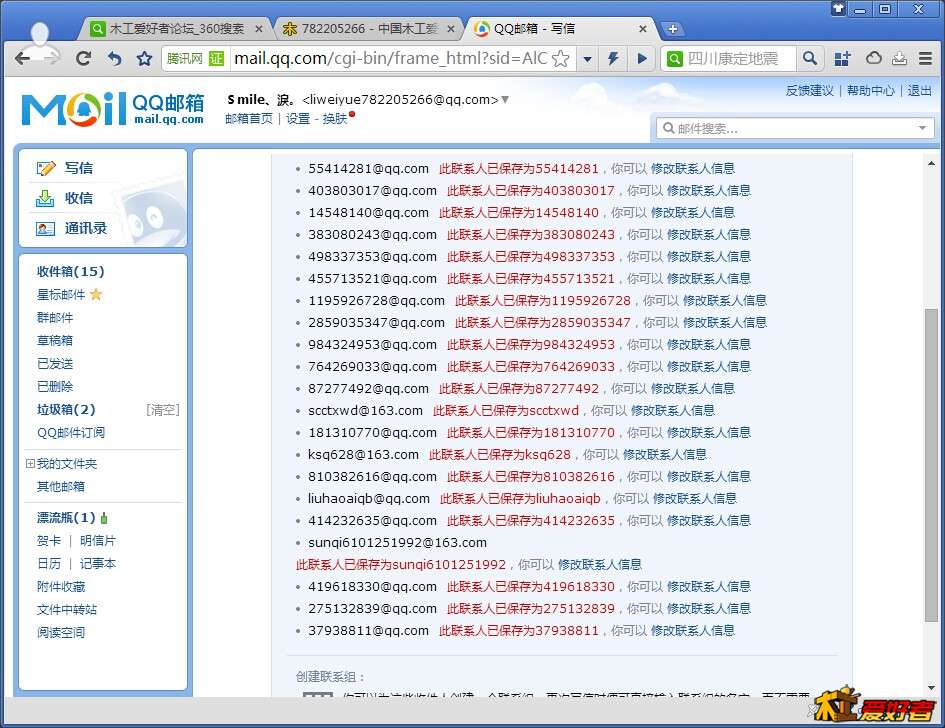
Task: Open 贺卡 link
Action: [x=49, y=541]
